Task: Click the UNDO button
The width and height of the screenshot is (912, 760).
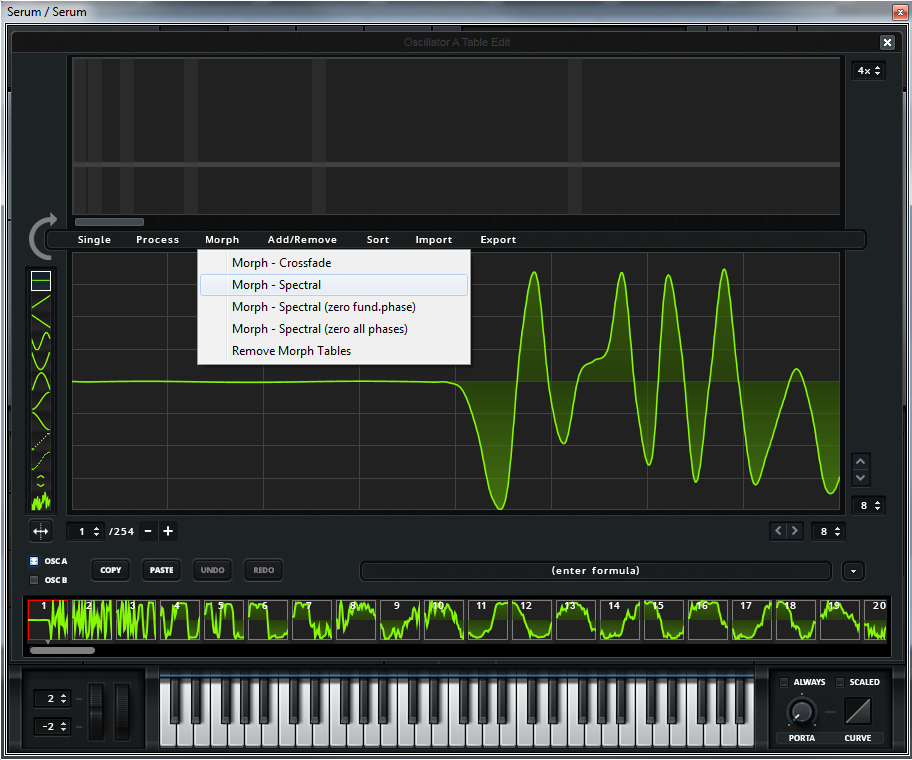Action: tap(213, 570)
